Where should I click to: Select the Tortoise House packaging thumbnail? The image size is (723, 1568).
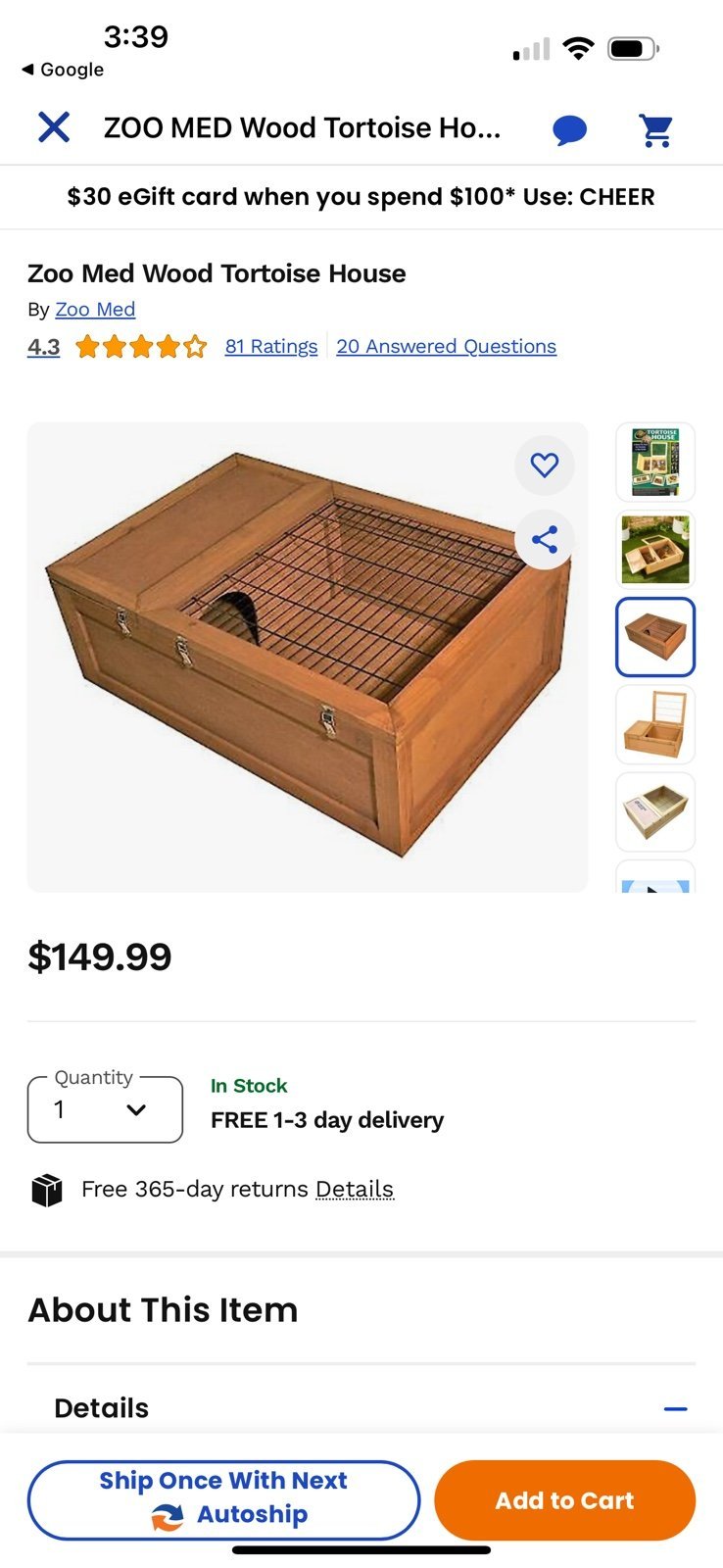[655, 462]
